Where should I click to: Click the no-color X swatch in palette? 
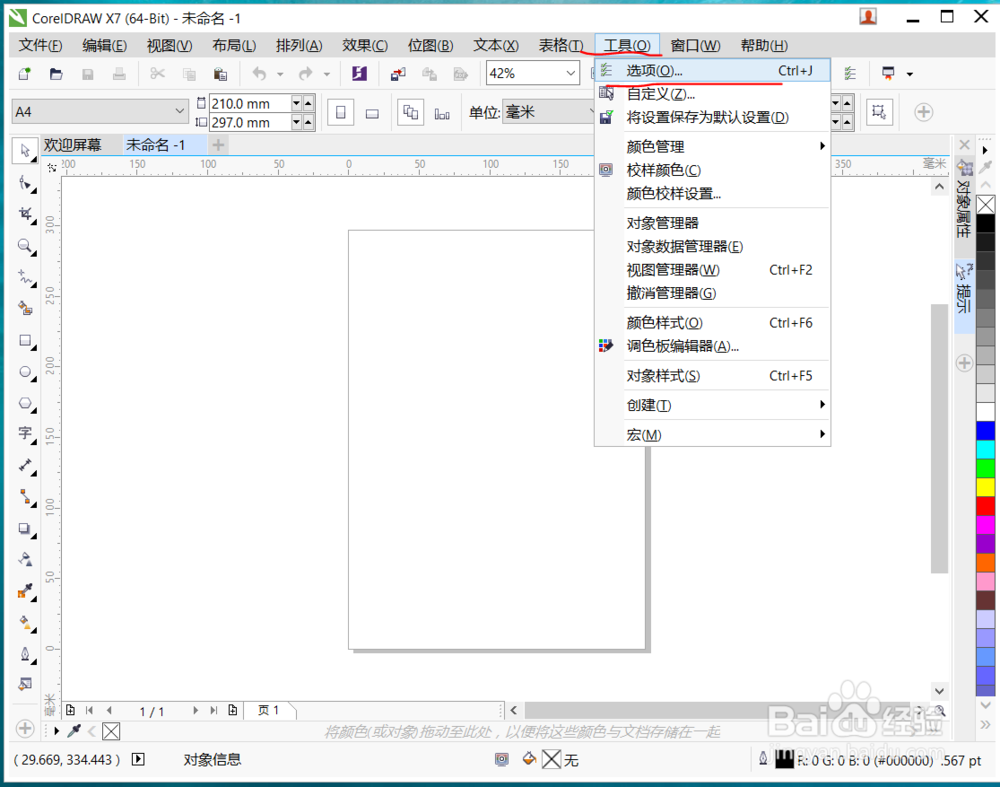click(x=986, y=205)
